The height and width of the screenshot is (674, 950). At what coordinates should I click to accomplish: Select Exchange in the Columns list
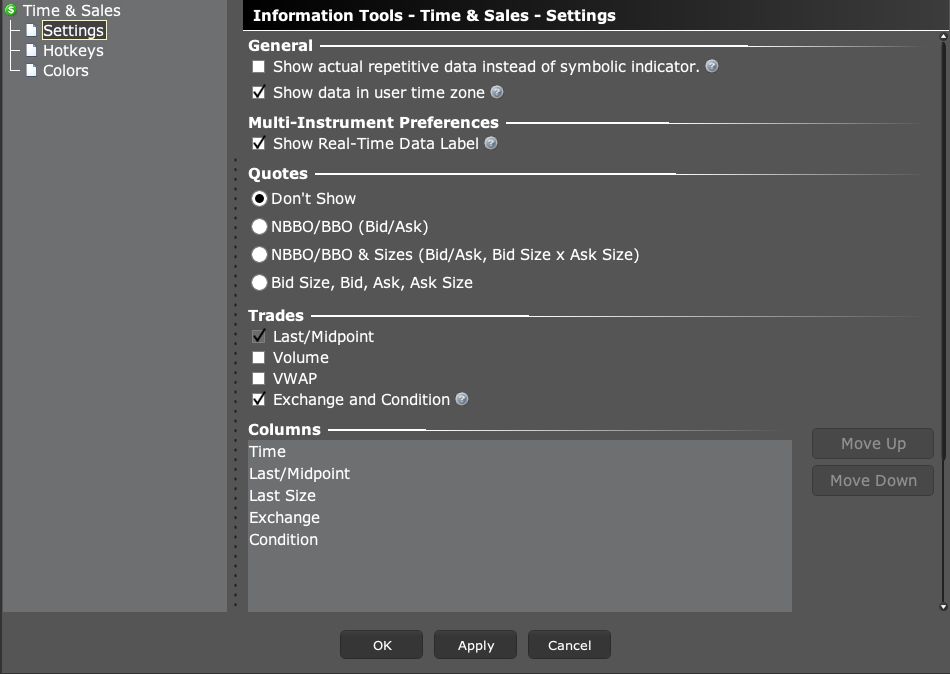coord(520,518)
